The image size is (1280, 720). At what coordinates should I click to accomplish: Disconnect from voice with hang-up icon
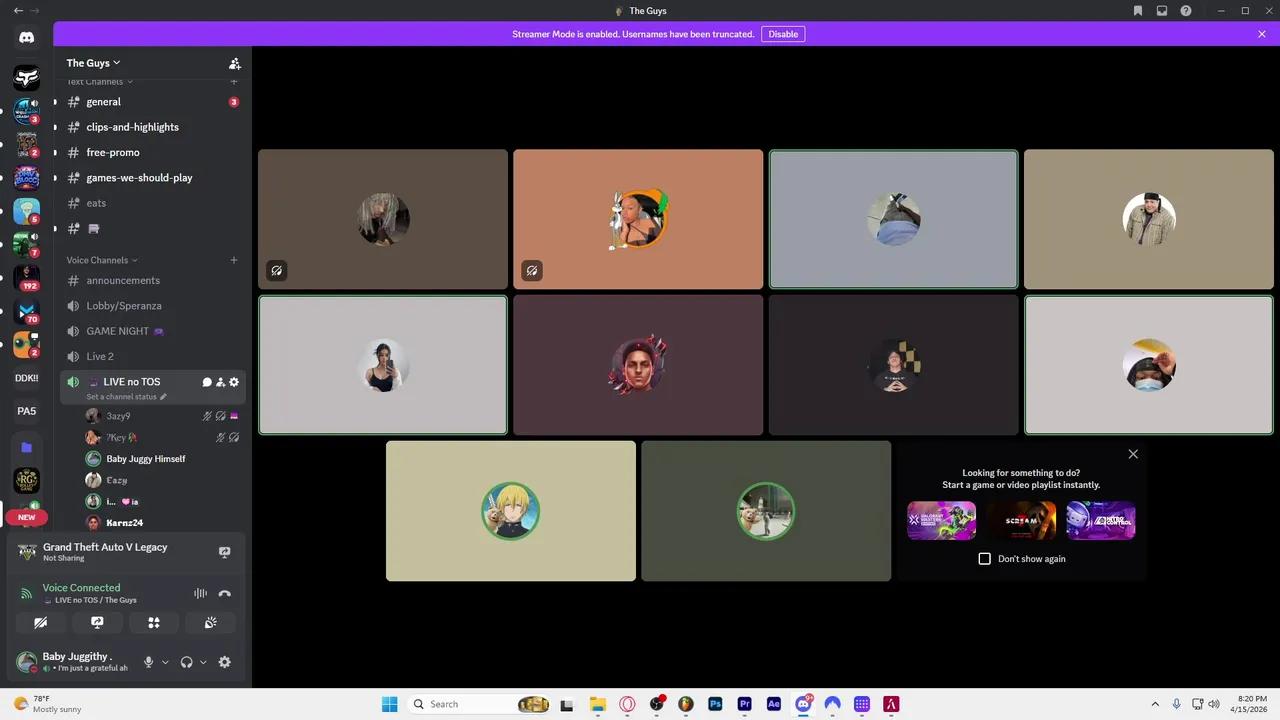[x=225, y=593]
